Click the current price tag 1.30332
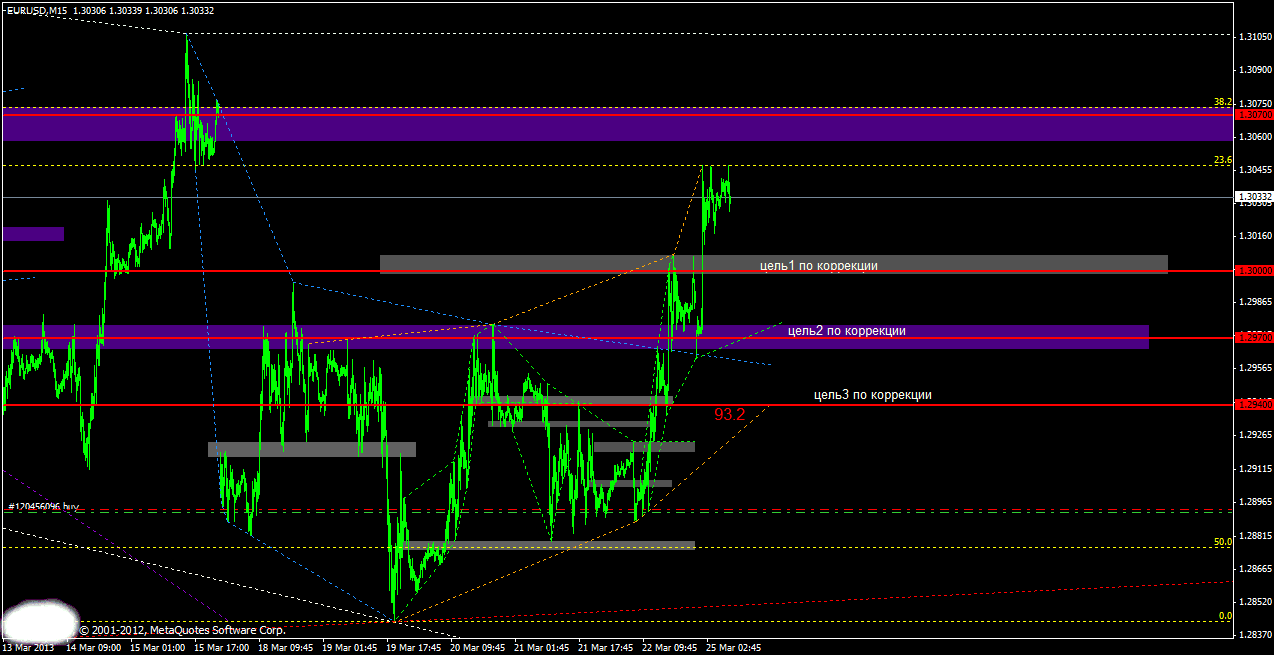Image resolution: width=1274 pixels, height=655 pixels. [x=1255, y=197]
